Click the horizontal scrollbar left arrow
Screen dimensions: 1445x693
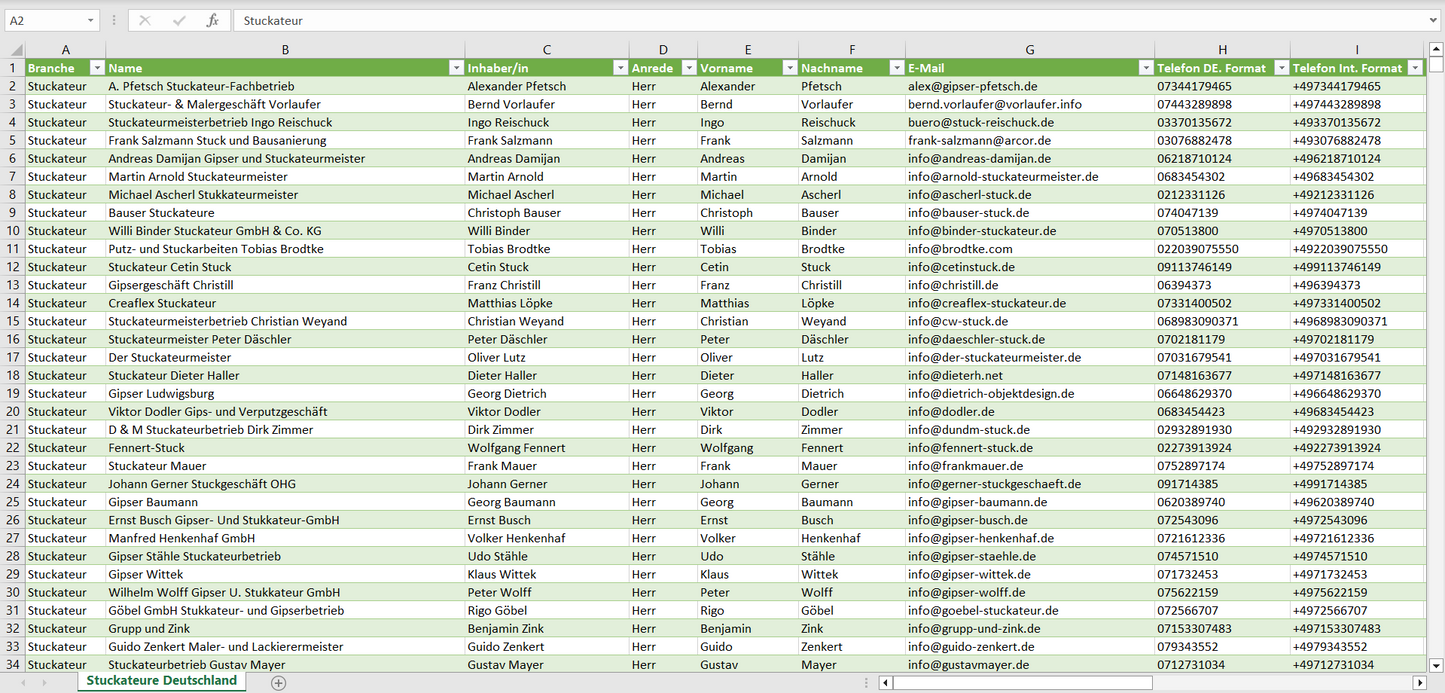(x=885, y=683)
